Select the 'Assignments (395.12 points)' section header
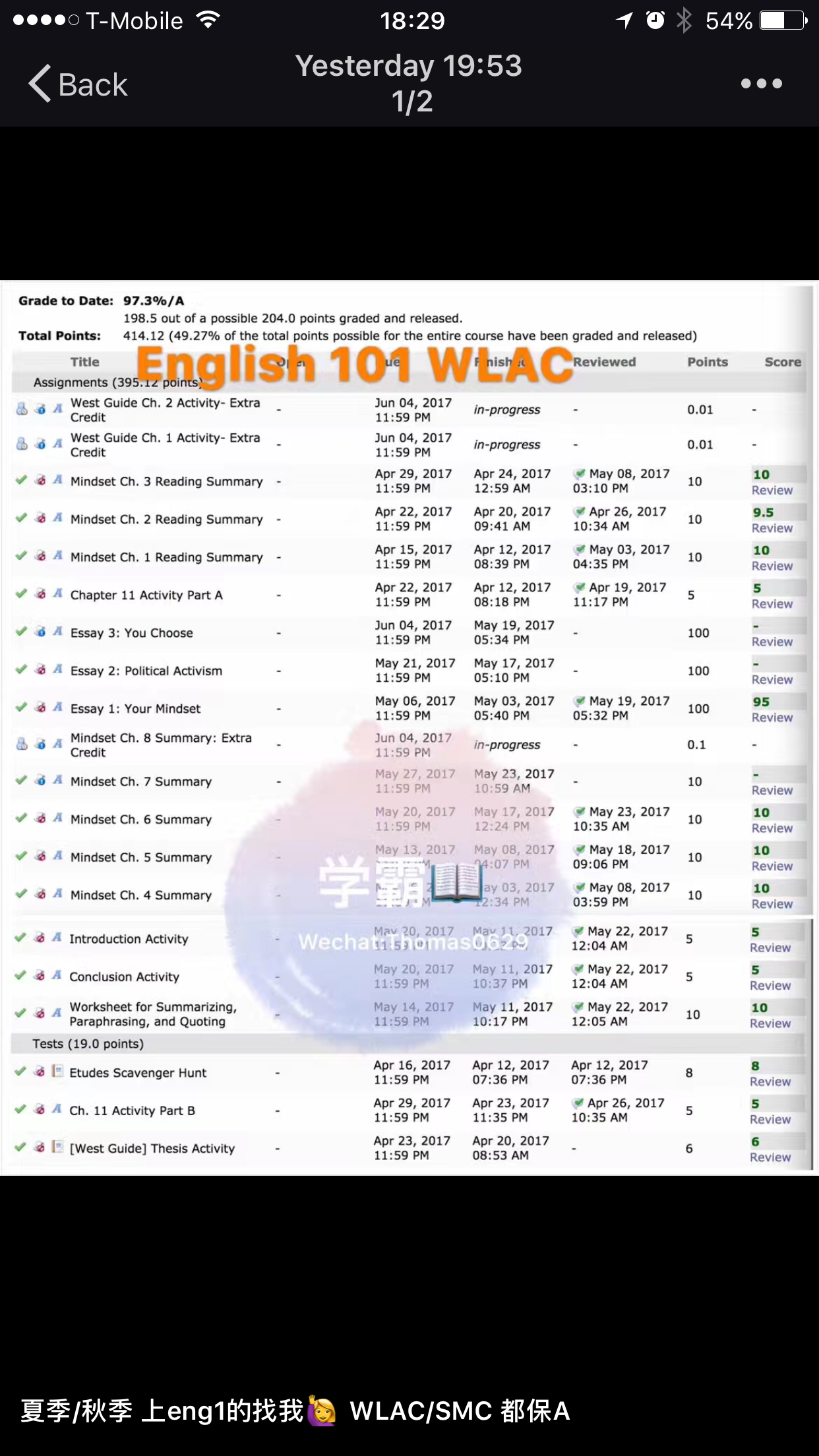This screenshot has width=819, height=1456. pos(409,382)
